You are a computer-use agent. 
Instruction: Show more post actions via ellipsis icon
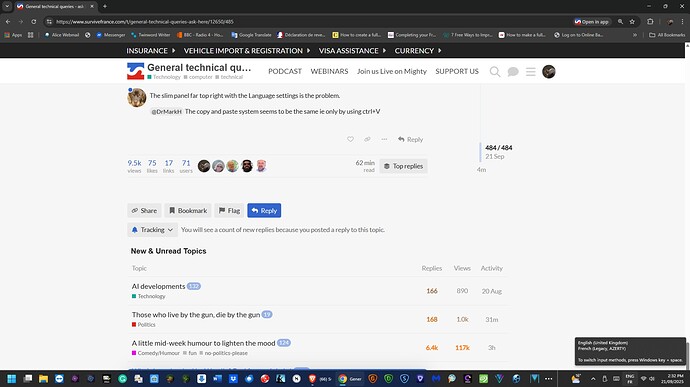[384, 139]
